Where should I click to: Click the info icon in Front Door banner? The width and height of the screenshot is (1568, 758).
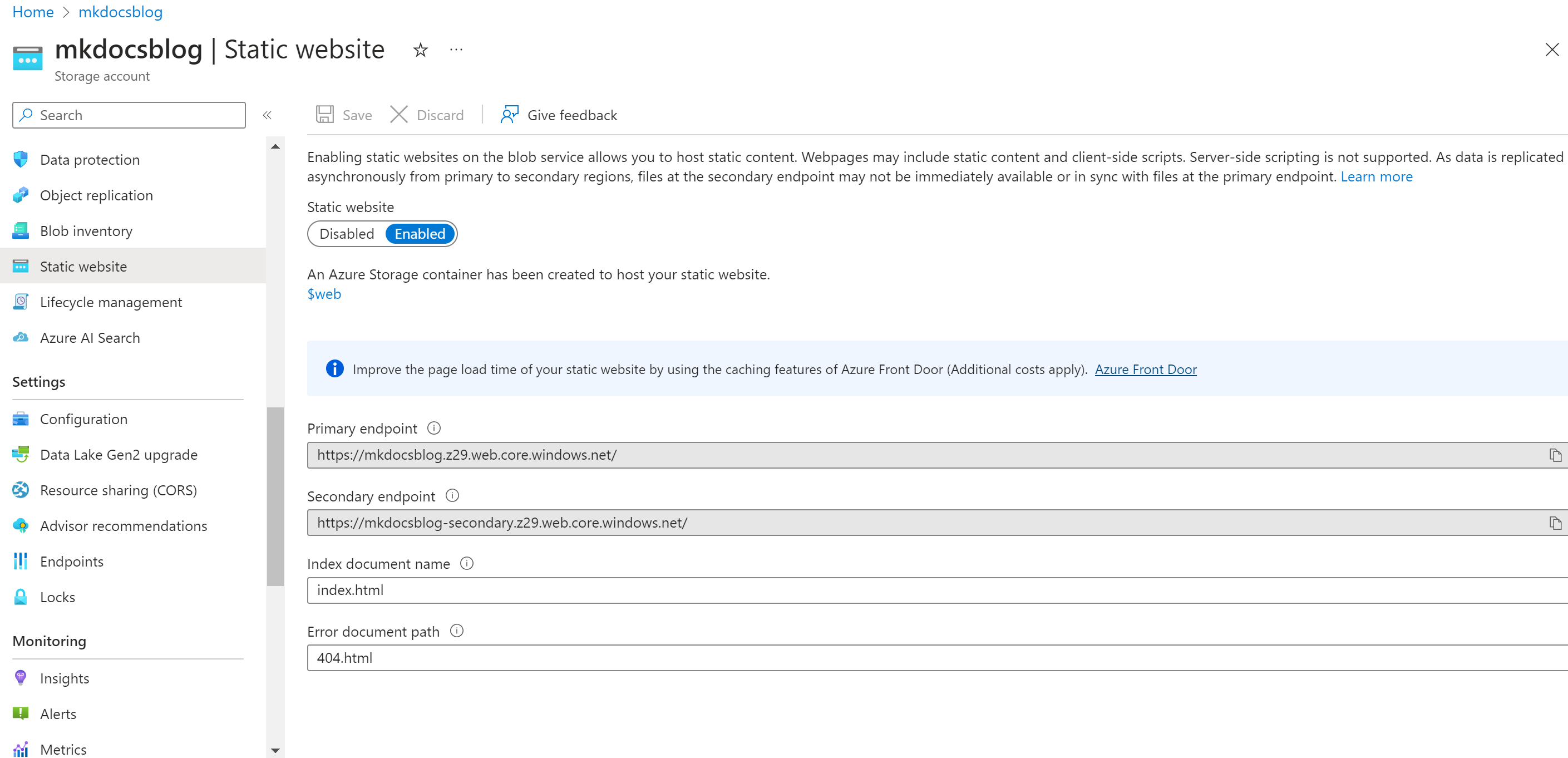pyautogui.click(x=335, y=369)
